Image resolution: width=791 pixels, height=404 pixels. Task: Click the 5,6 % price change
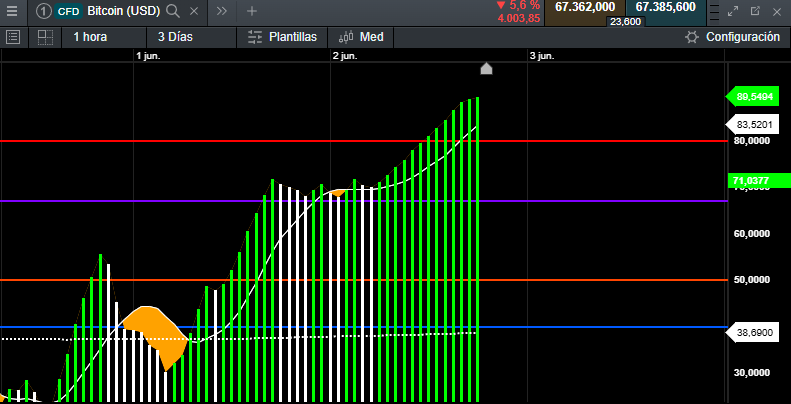[518, 6]
